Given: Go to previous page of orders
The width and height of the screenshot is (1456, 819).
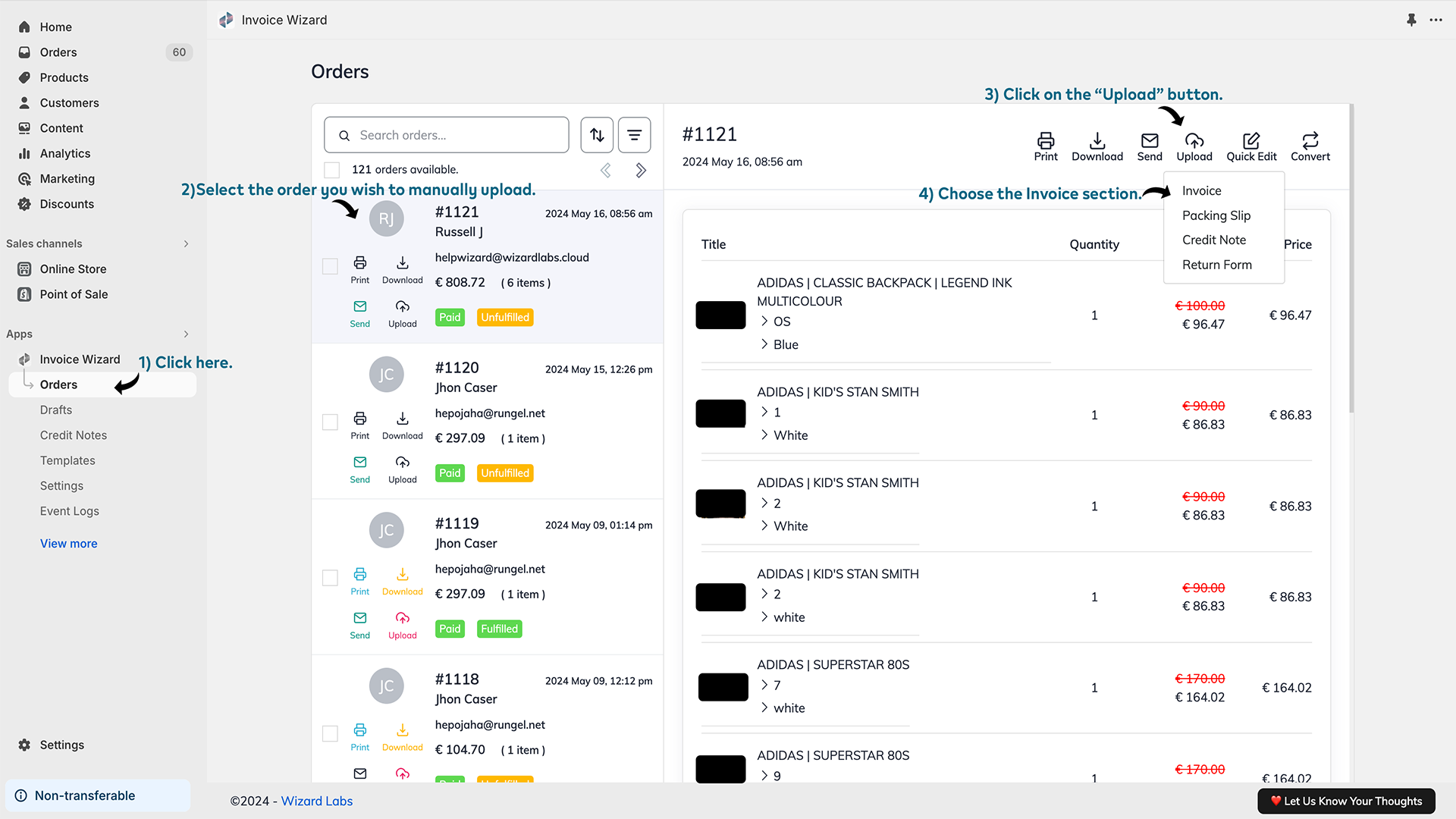Looking at the screenshot, I should click(x=606, y=170).
